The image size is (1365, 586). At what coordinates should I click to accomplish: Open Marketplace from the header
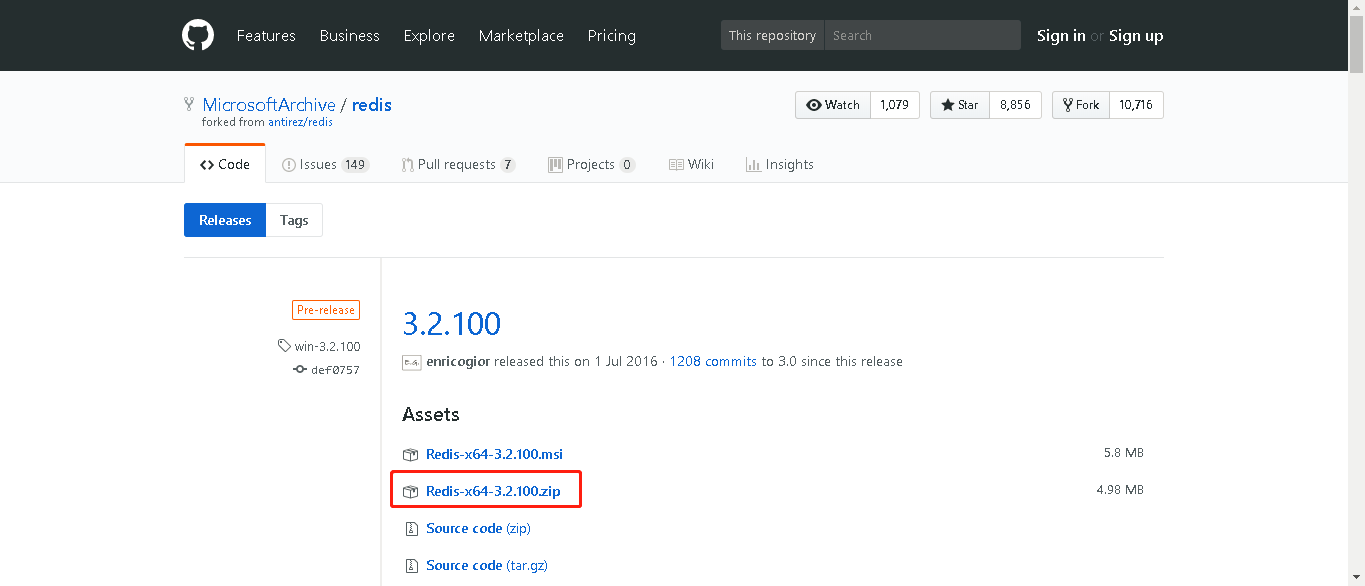coord(521,36)
